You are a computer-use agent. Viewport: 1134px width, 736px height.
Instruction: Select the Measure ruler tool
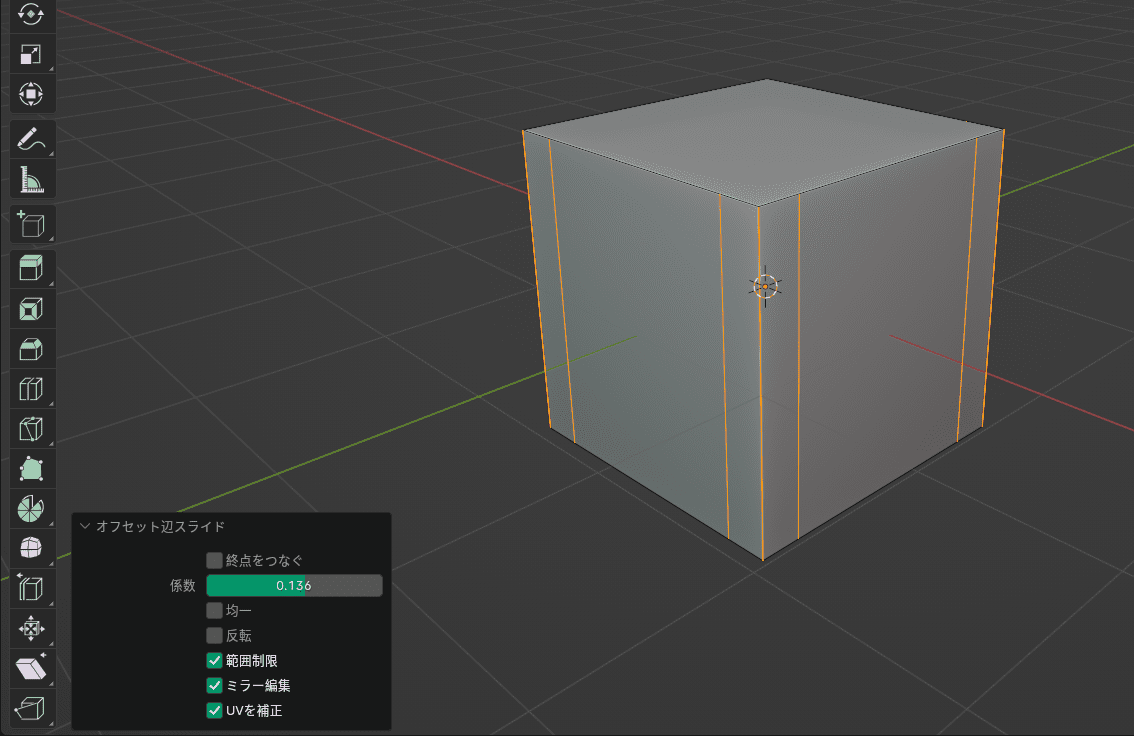[31, 179]
